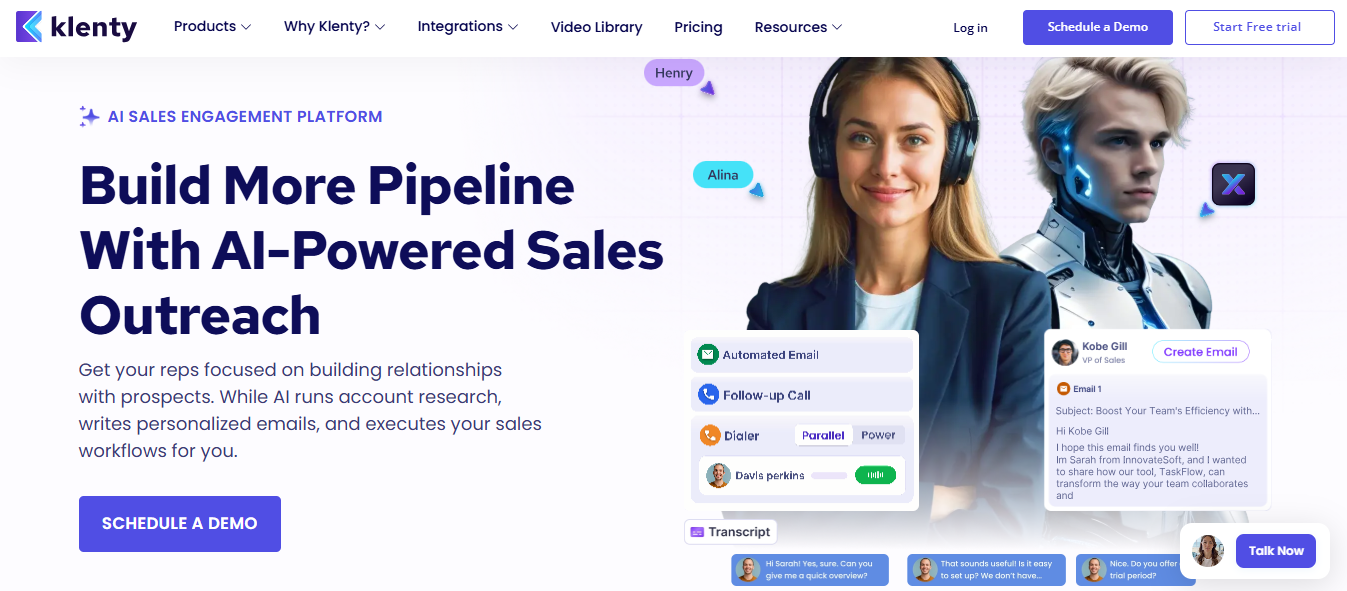The image size is (1347, 591).
Task: Open the Why Klenty? dropdown
Action: [334, 27]
